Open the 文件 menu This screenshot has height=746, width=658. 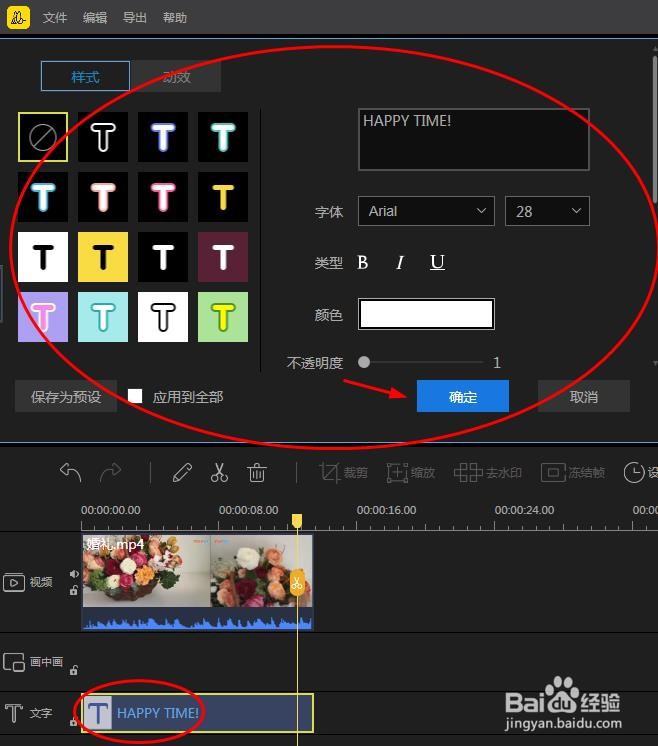(x=55, y=18)
